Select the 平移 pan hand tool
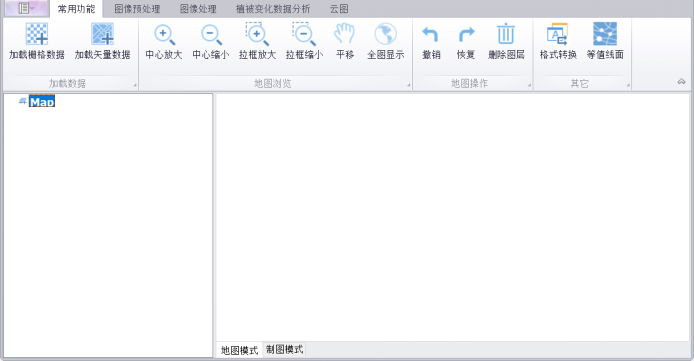This screenshot has height=361, width=694. coord(345,34)
